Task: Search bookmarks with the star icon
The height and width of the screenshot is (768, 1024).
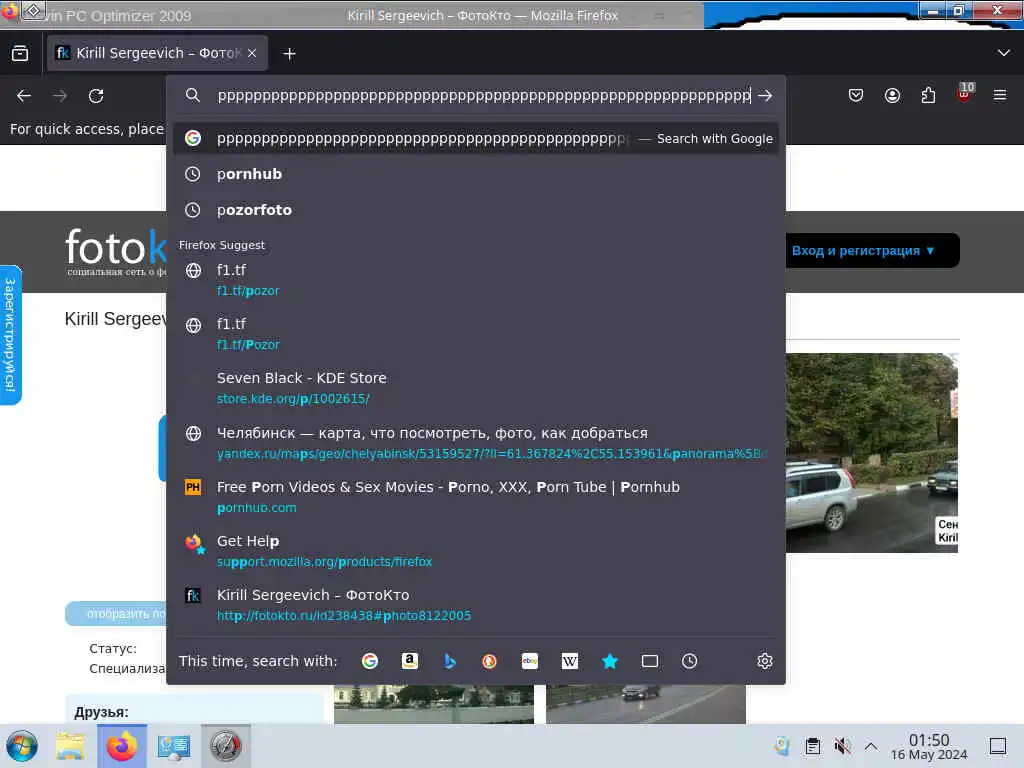Action: pos(610,661)
